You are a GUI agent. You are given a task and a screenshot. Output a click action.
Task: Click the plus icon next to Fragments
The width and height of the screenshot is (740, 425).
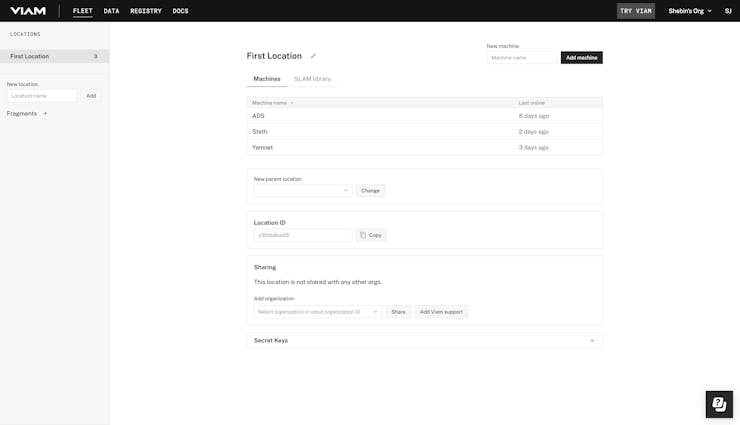[45, 114]
